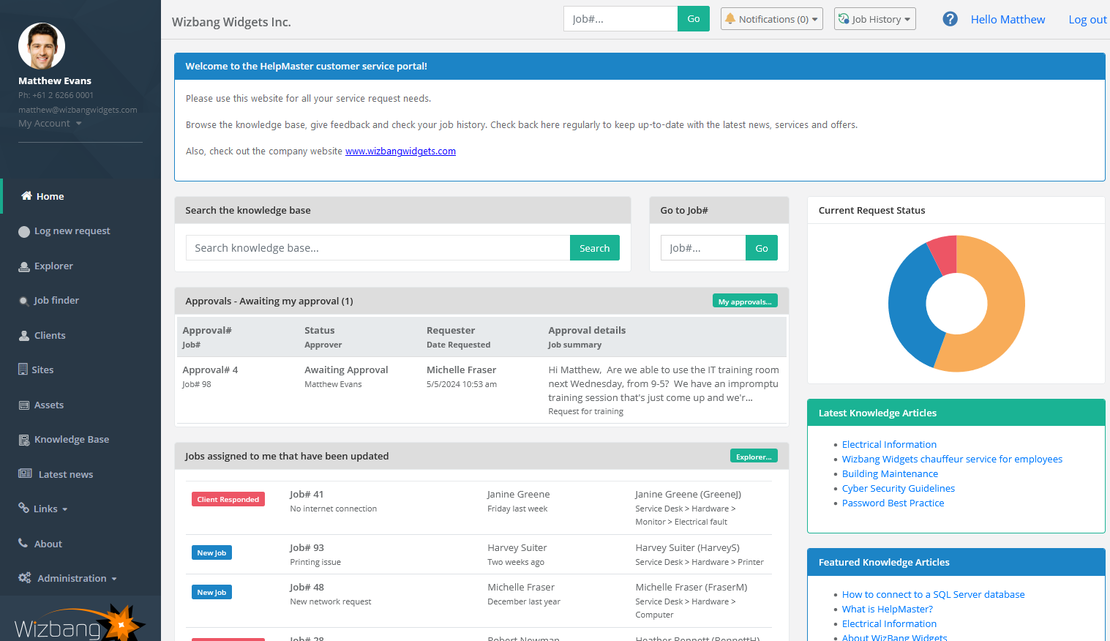This screenshot has width=1110, height=641.
Task: Click the Hello Matthew link
Action: [x=1007, y=20]
